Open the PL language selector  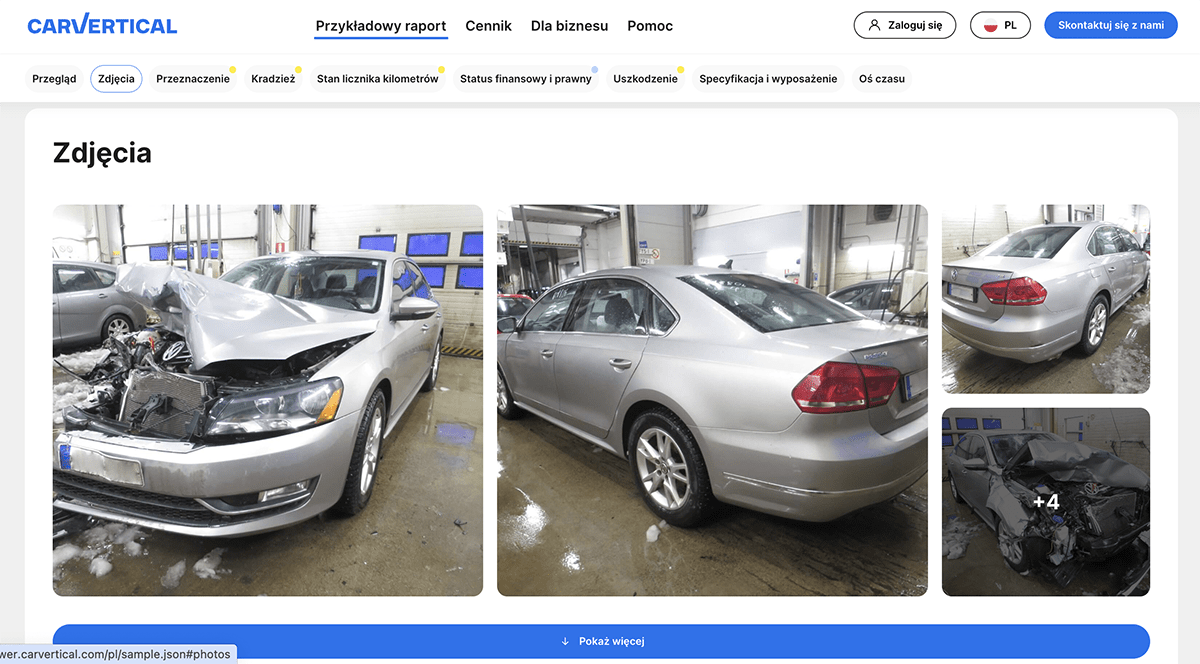click(x=1000, y=25)
